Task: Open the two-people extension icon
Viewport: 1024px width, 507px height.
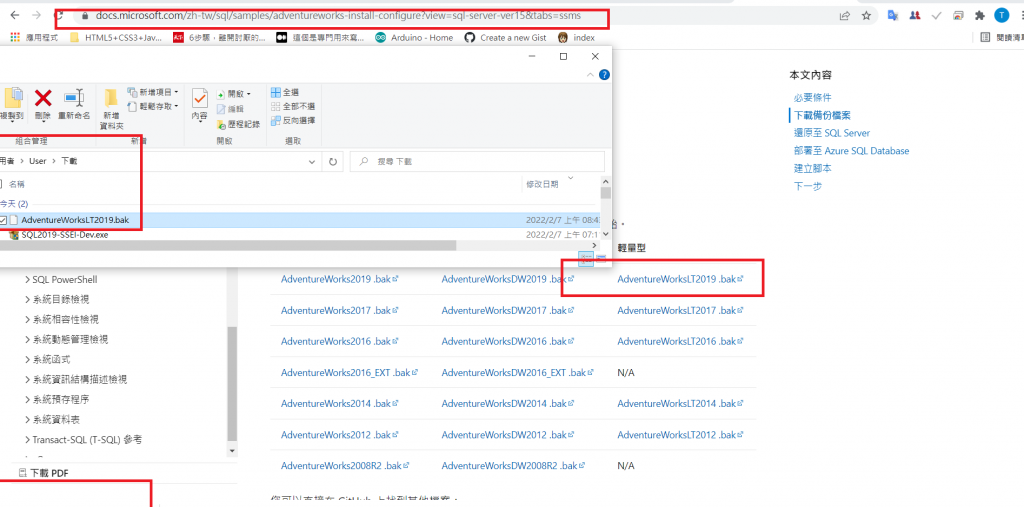Action: tap(915, 16)
